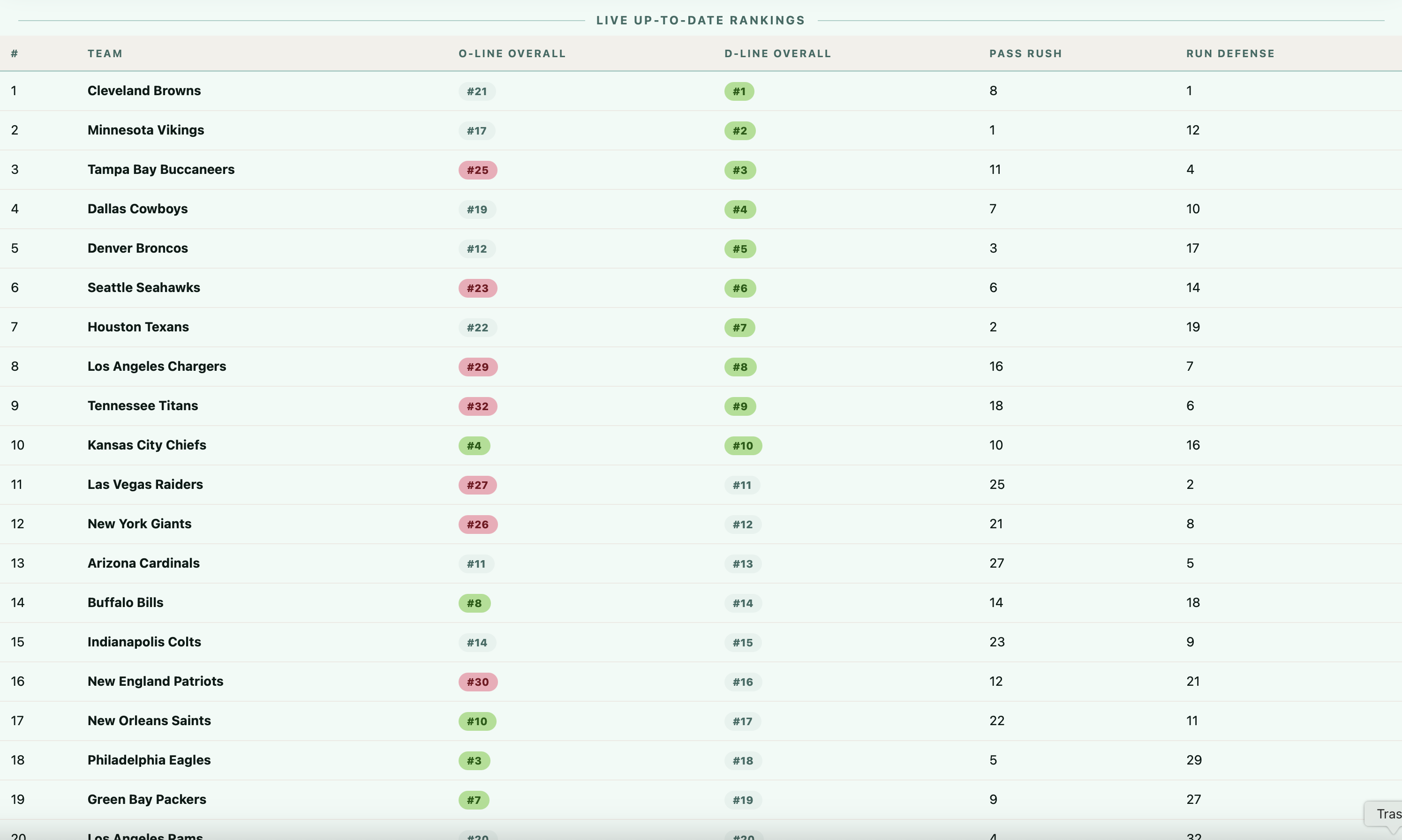
Task: Click the # rank column header
Action: pos(15,53)
